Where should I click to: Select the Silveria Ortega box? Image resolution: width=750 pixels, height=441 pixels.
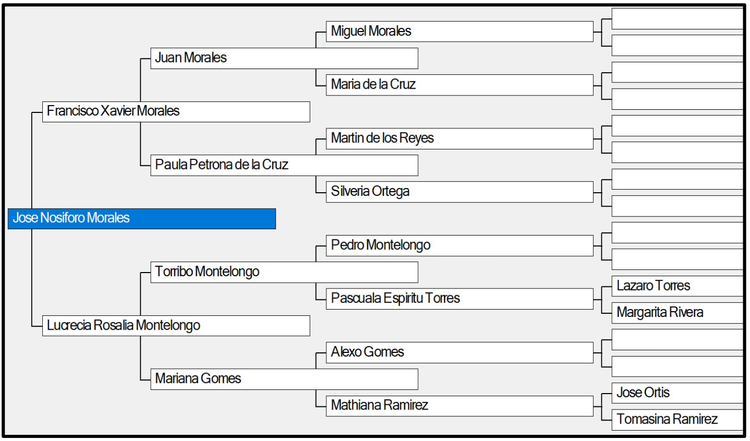(x=460, y=192)
